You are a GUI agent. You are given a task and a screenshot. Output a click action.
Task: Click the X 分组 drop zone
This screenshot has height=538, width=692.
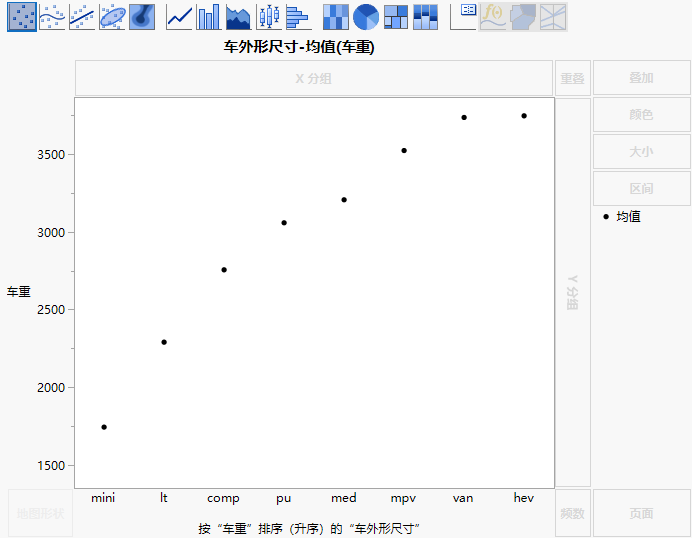(x=314, y=78)
